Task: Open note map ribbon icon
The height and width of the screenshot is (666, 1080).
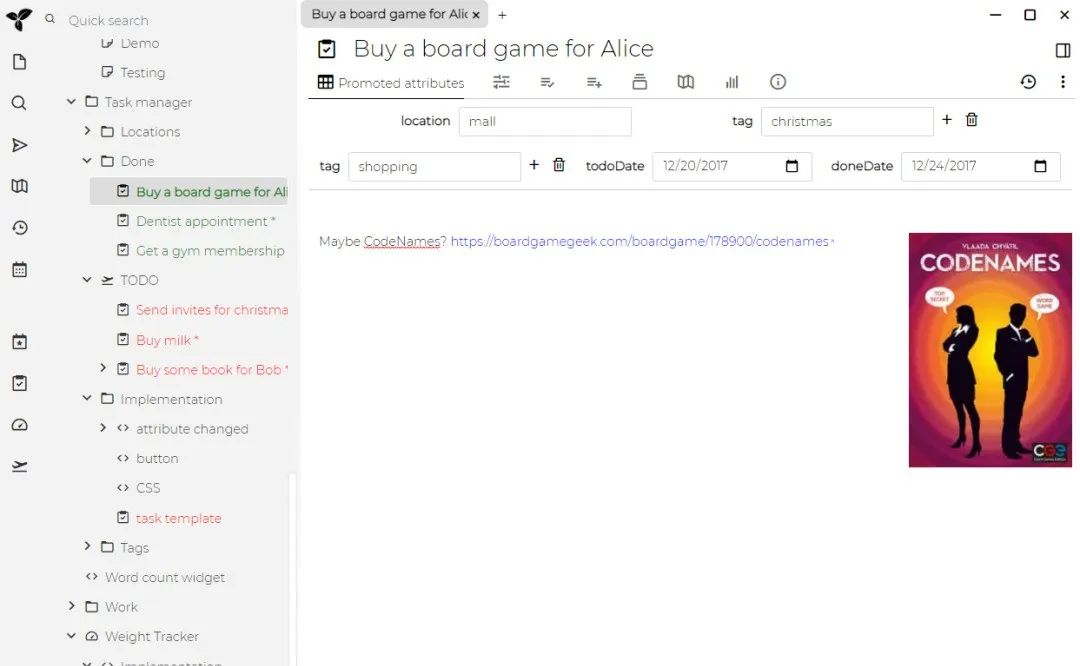Action: 685,82
